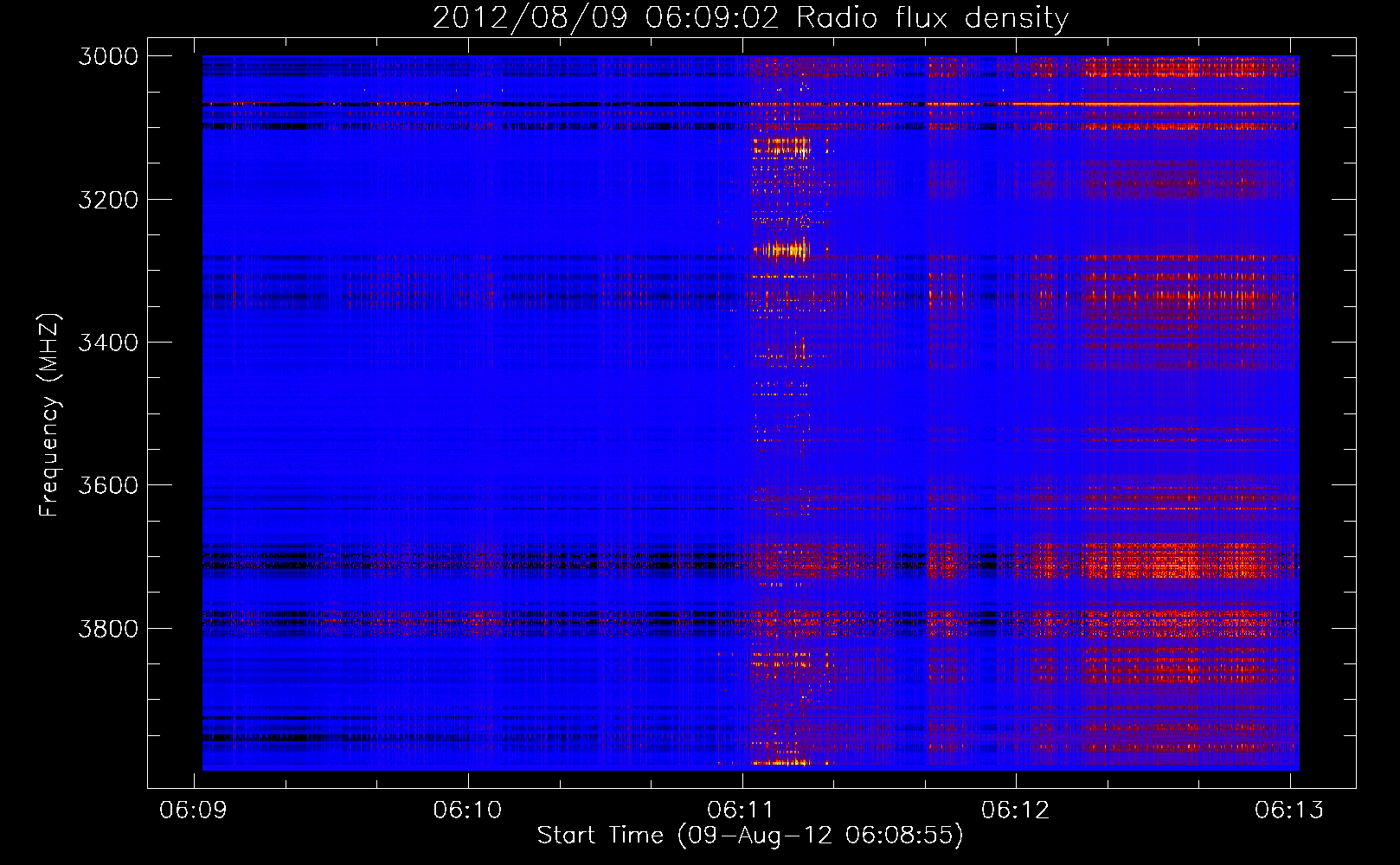Select the 3200 frequency axis label
1400x865 pixels.
[108, 200]
